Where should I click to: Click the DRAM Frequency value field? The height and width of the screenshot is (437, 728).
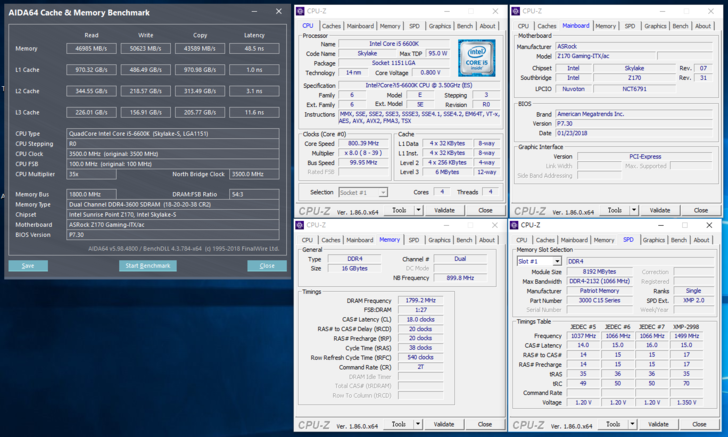[x=420, y=300]
